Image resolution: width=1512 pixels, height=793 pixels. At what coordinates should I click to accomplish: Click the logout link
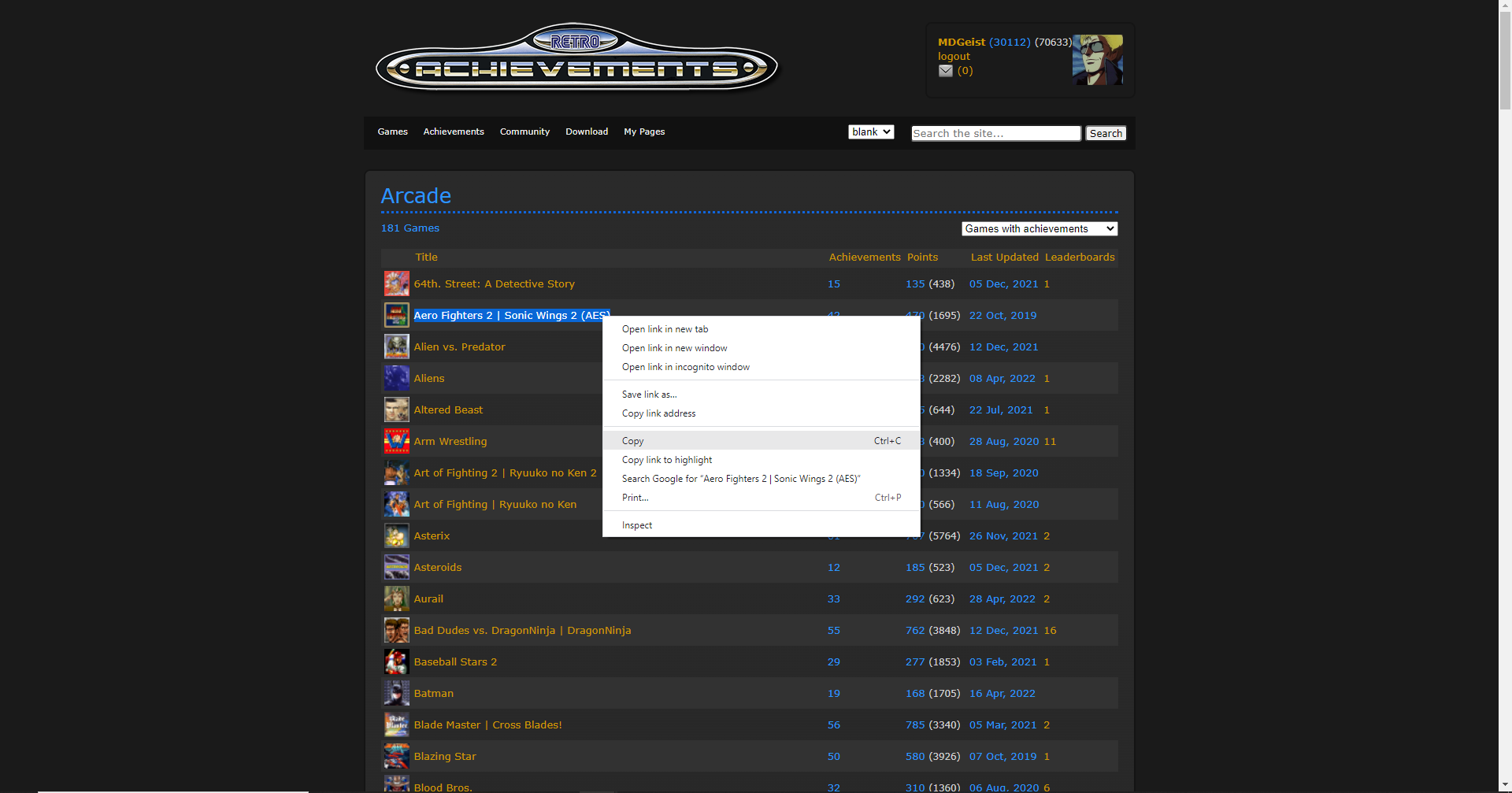(x=954, y=57)
